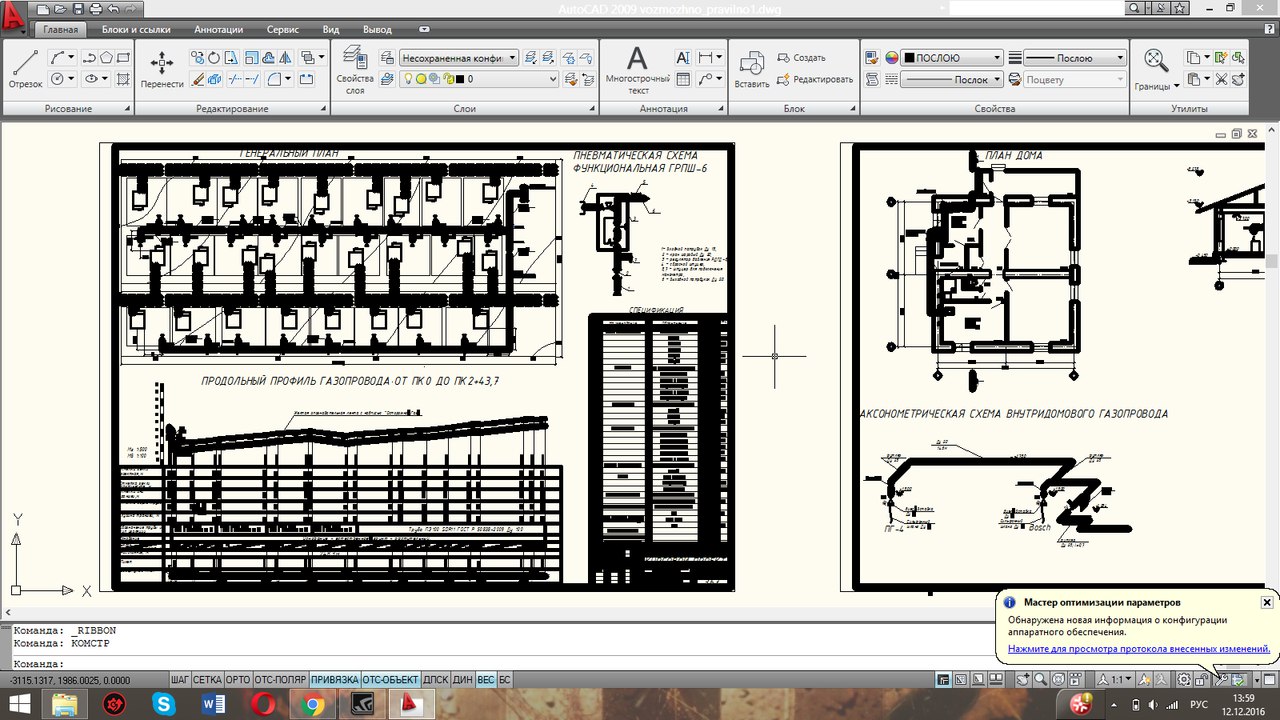Disable ПРИВЯЗКА object snap
Screen dimensions: 1280x720
[334, 680]
